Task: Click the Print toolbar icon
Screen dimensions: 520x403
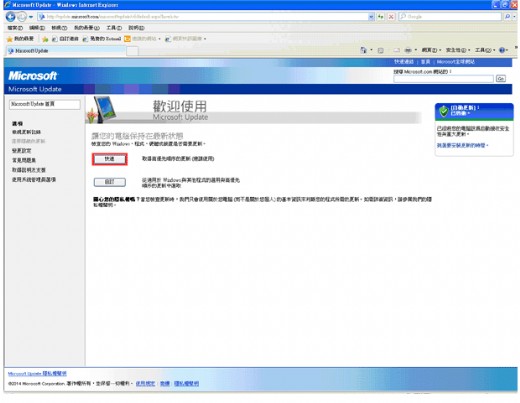Action: click(x=408, y=50)
